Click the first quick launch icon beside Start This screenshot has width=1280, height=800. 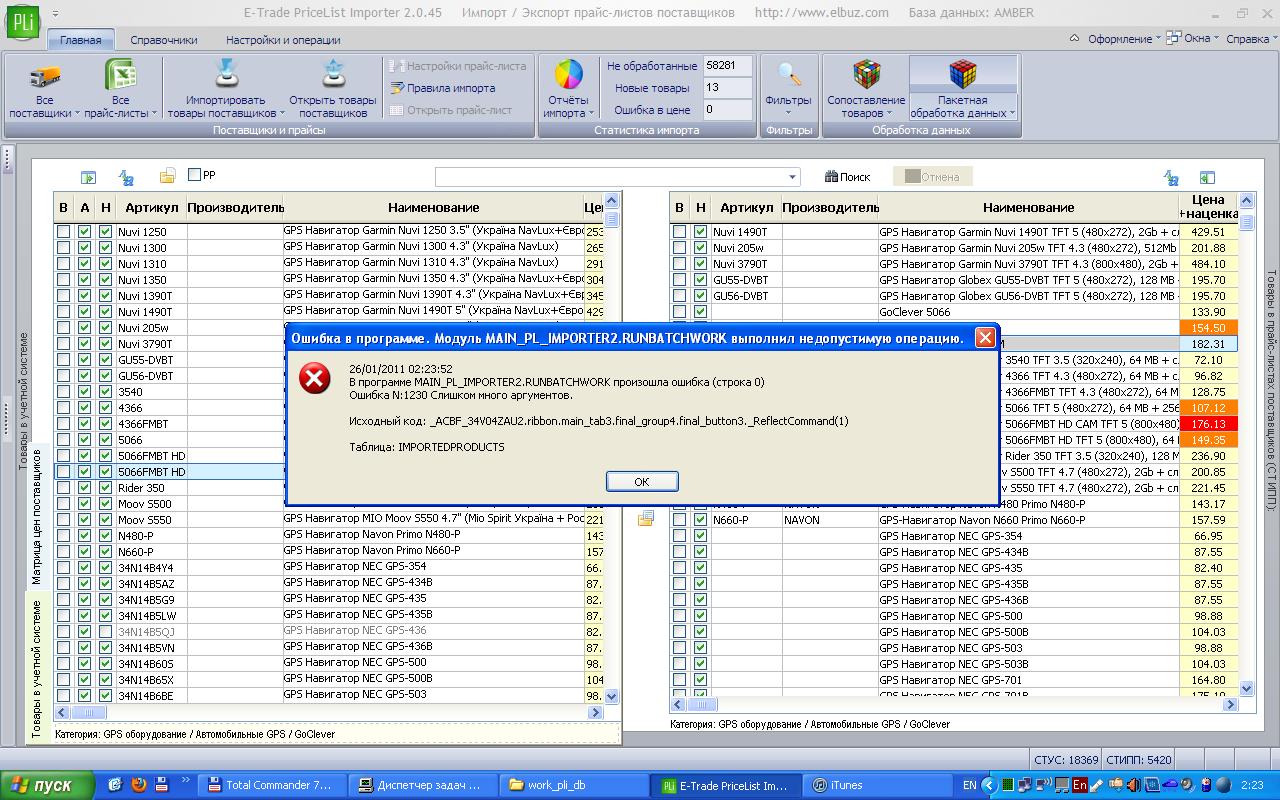114,785
